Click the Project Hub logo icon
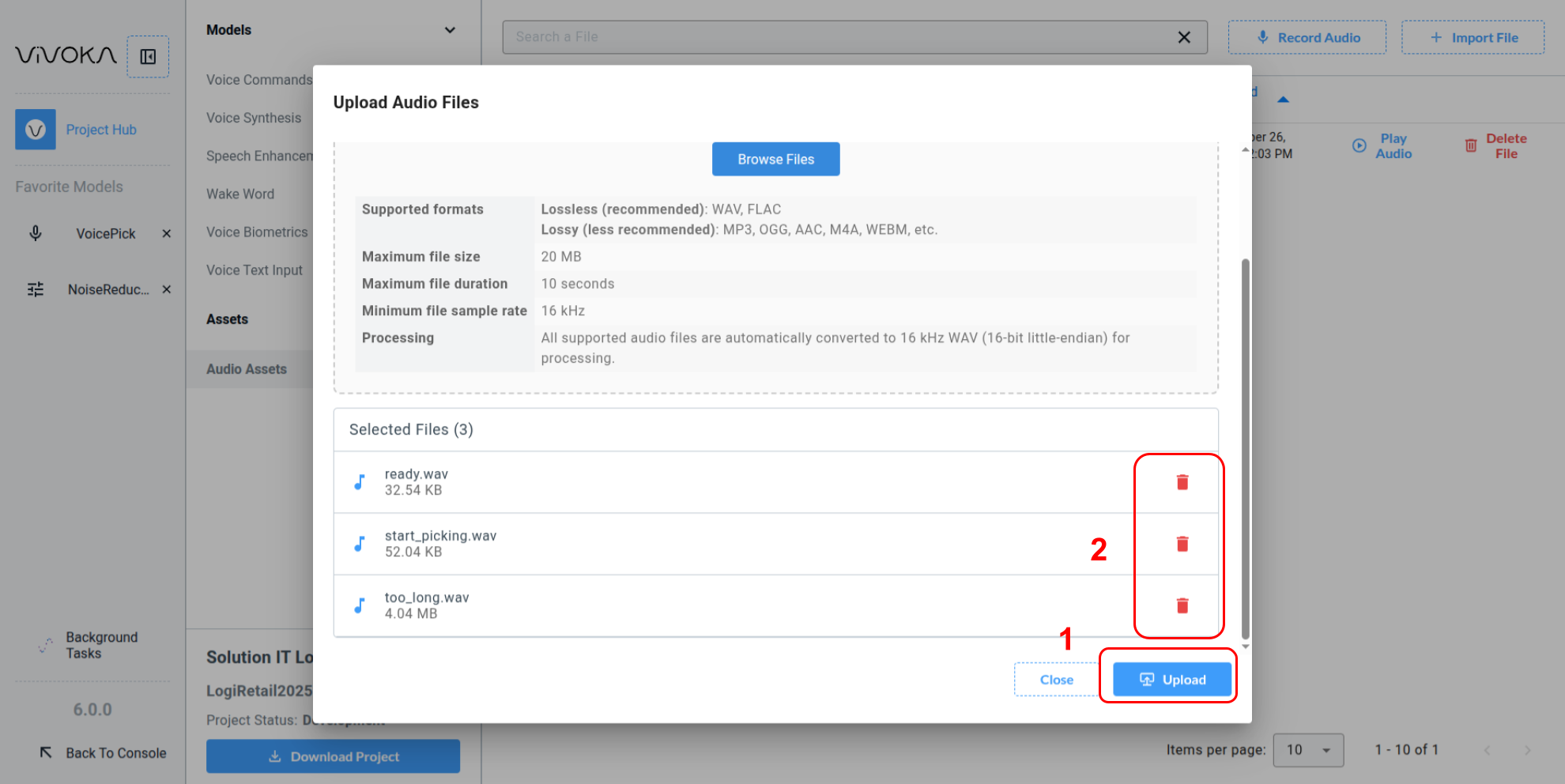1565x784 pixels. [x=36, y=130]
